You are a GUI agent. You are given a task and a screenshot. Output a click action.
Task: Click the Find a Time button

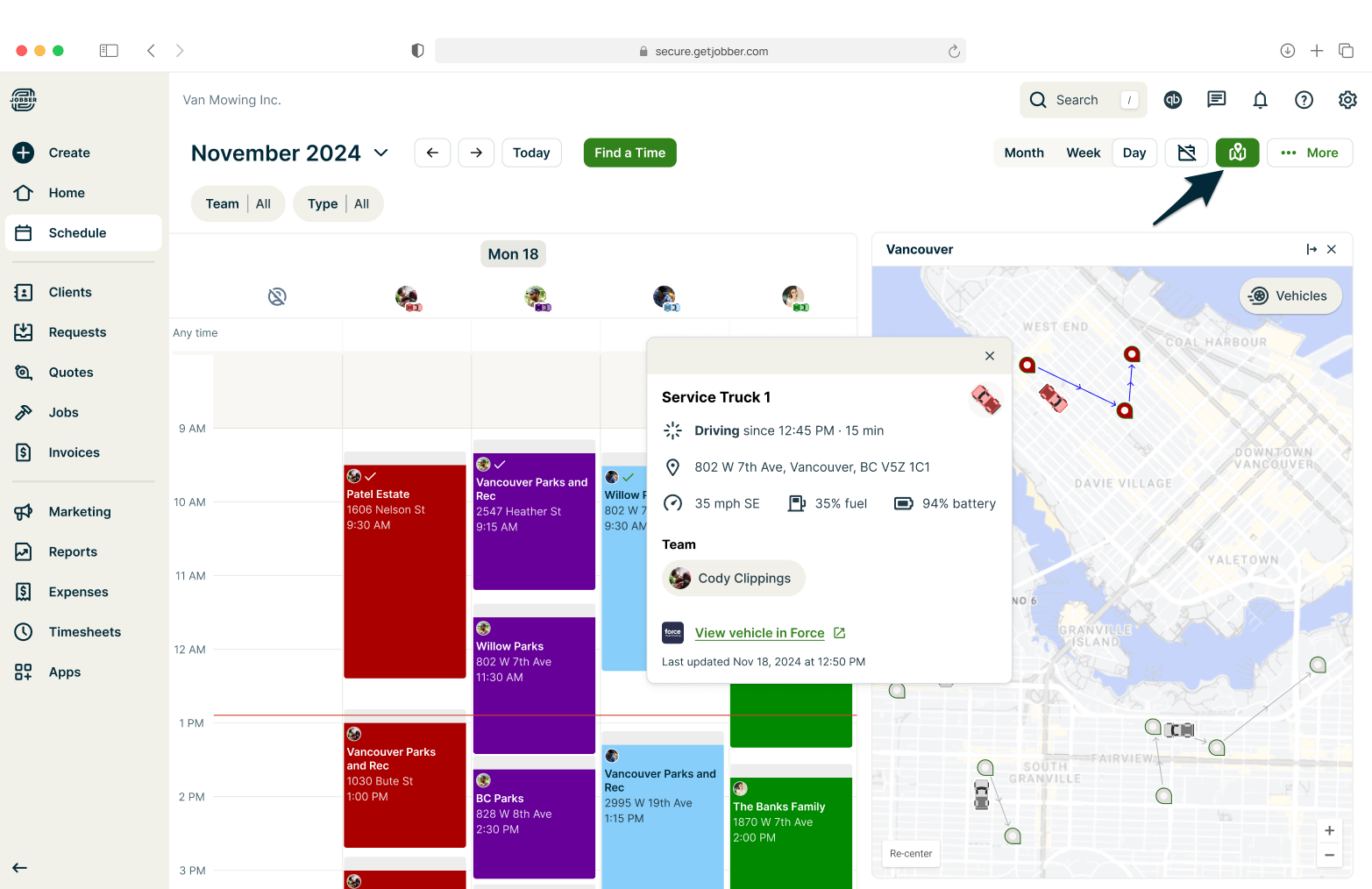629,153
